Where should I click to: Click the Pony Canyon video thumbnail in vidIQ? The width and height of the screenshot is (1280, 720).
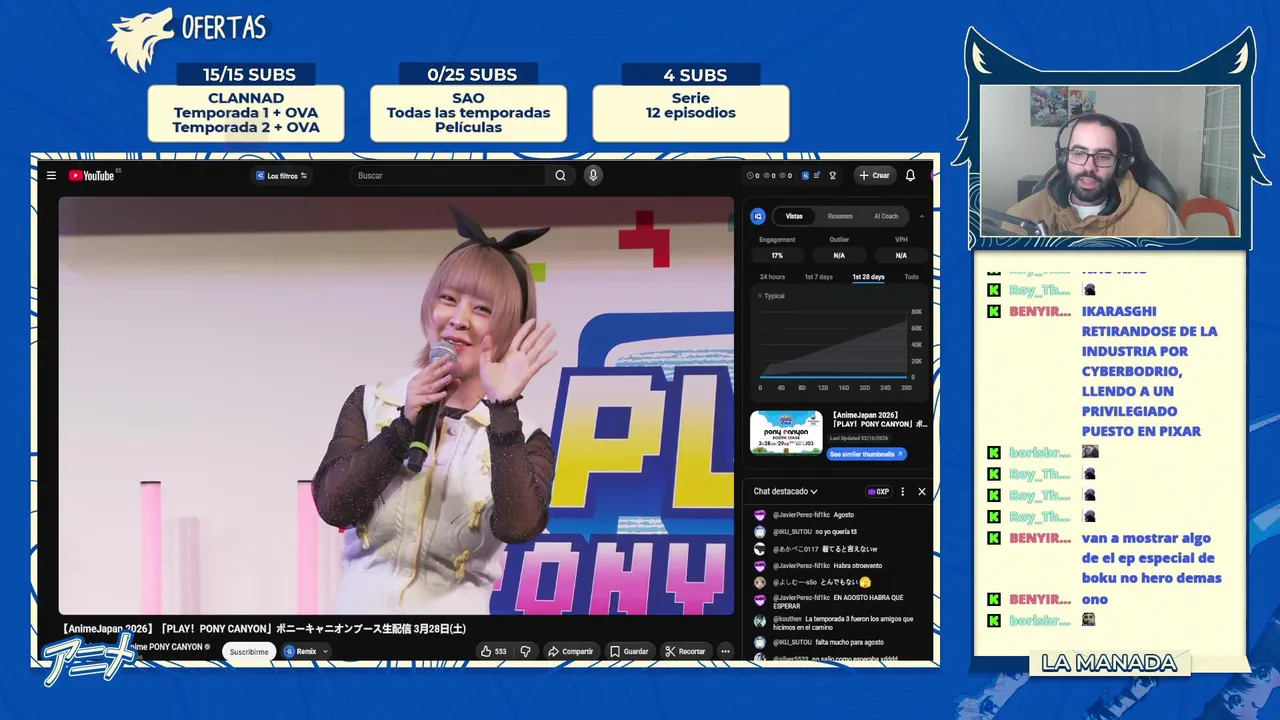pos(786,432)
